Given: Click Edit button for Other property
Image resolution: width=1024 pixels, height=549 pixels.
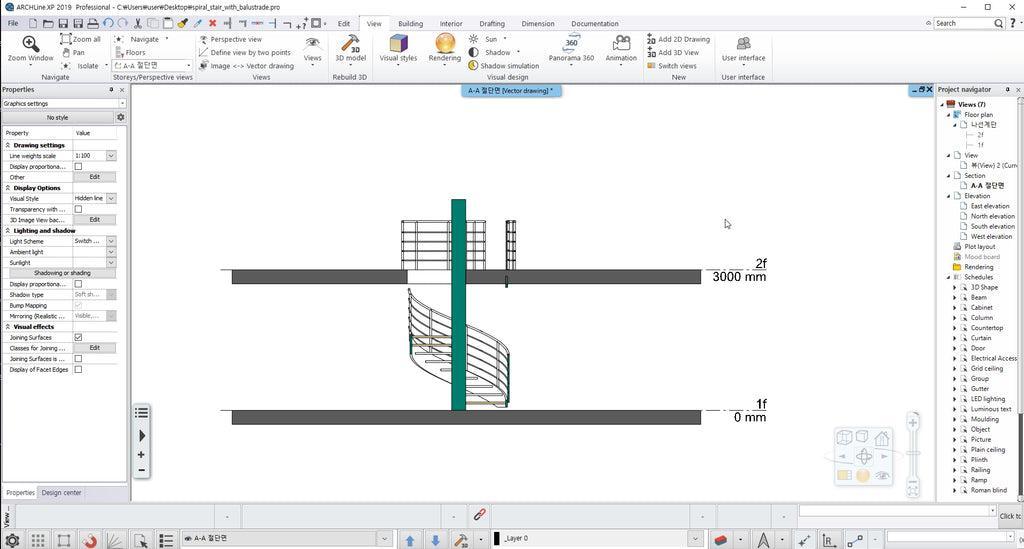Looking at the screenshot, I should [95, 177].
